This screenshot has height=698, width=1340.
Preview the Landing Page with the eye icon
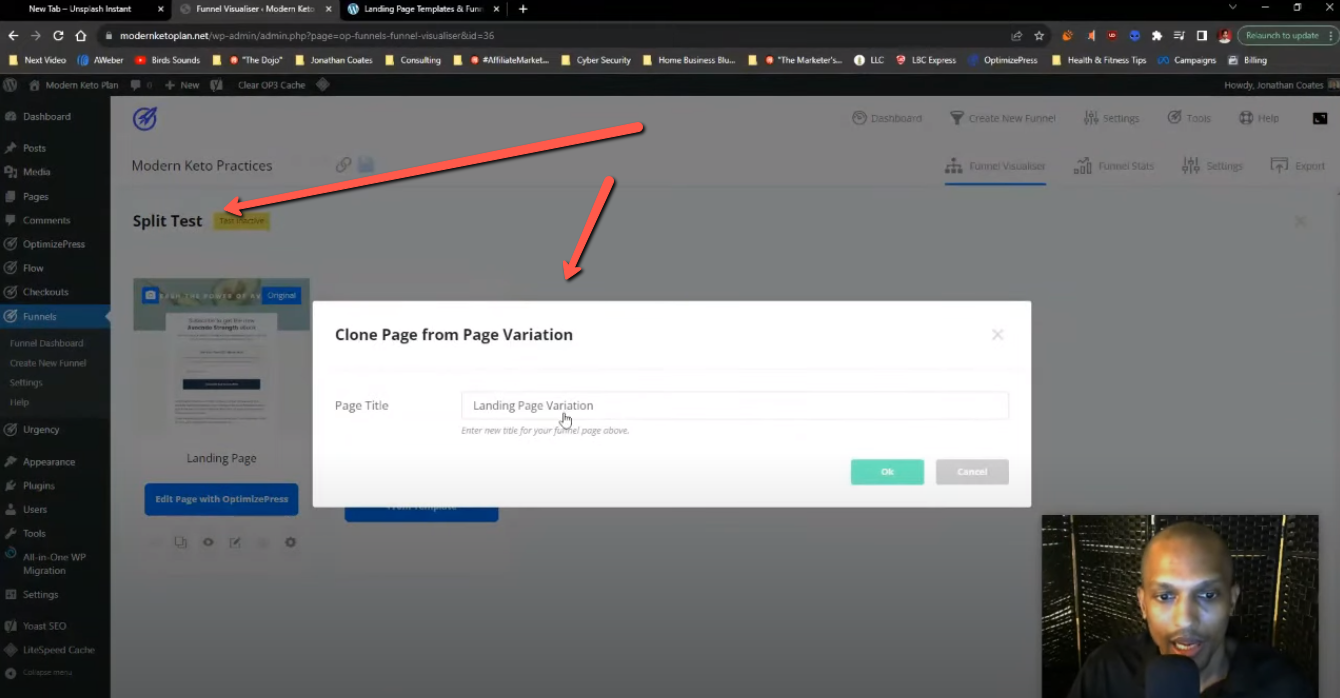tap(208, 541)
